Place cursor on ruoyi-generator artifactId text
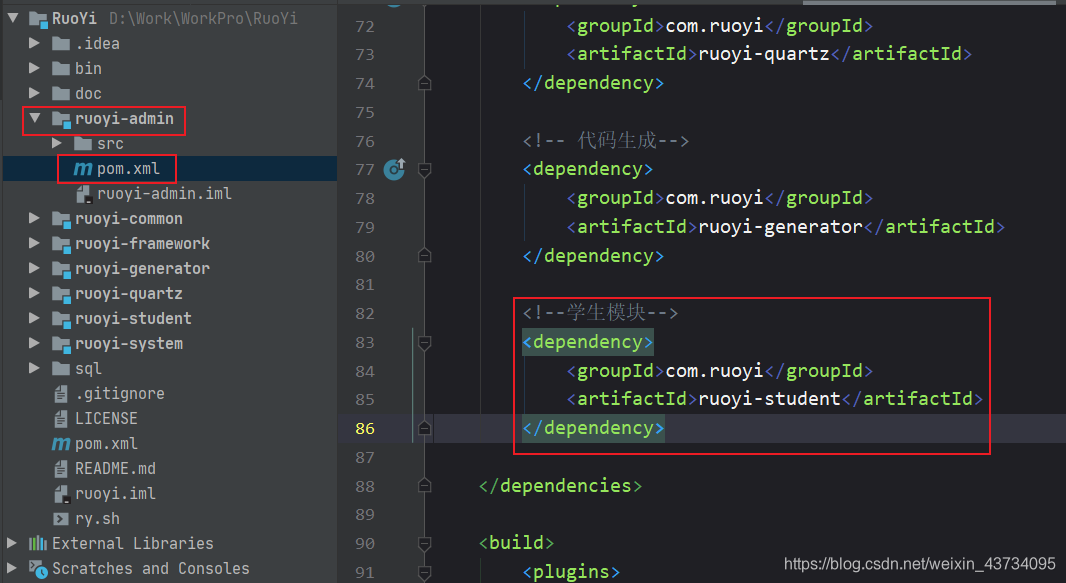The image size is (1066, 583). (x=780, y=227)
